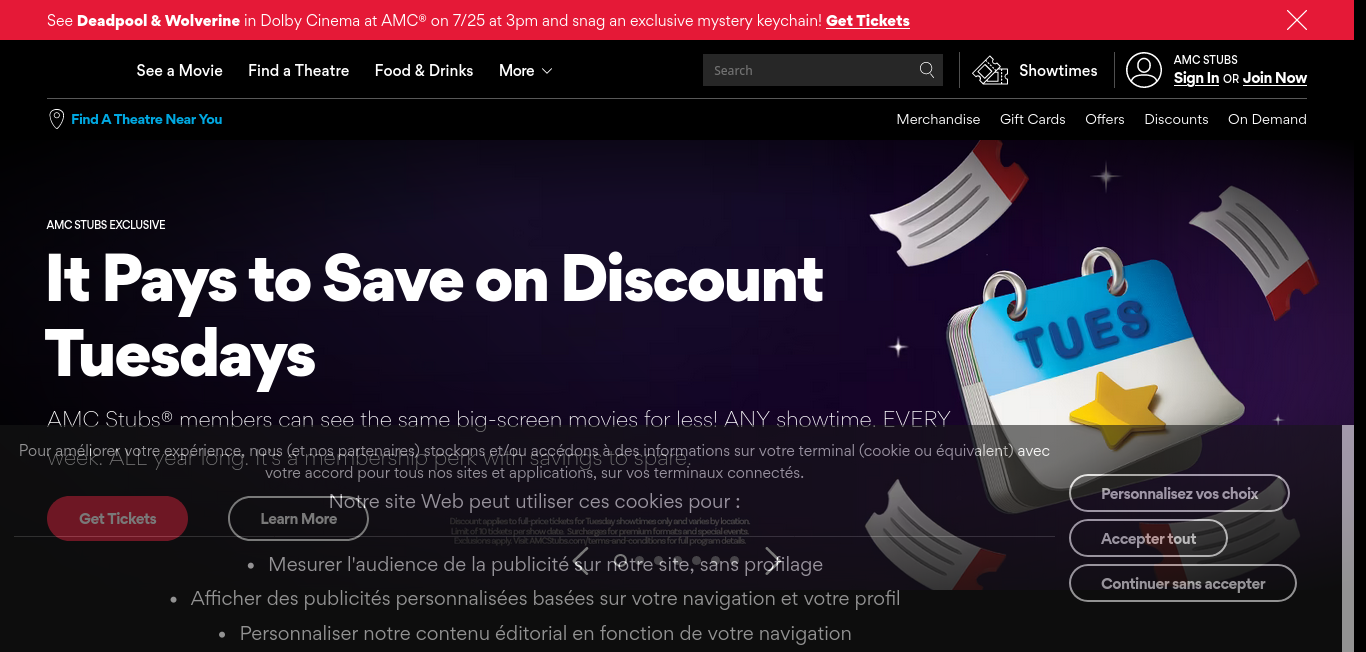Go to previous carousel slide arrow
The width and height of the screenshot is (1366, 652).
pos(581,561)
